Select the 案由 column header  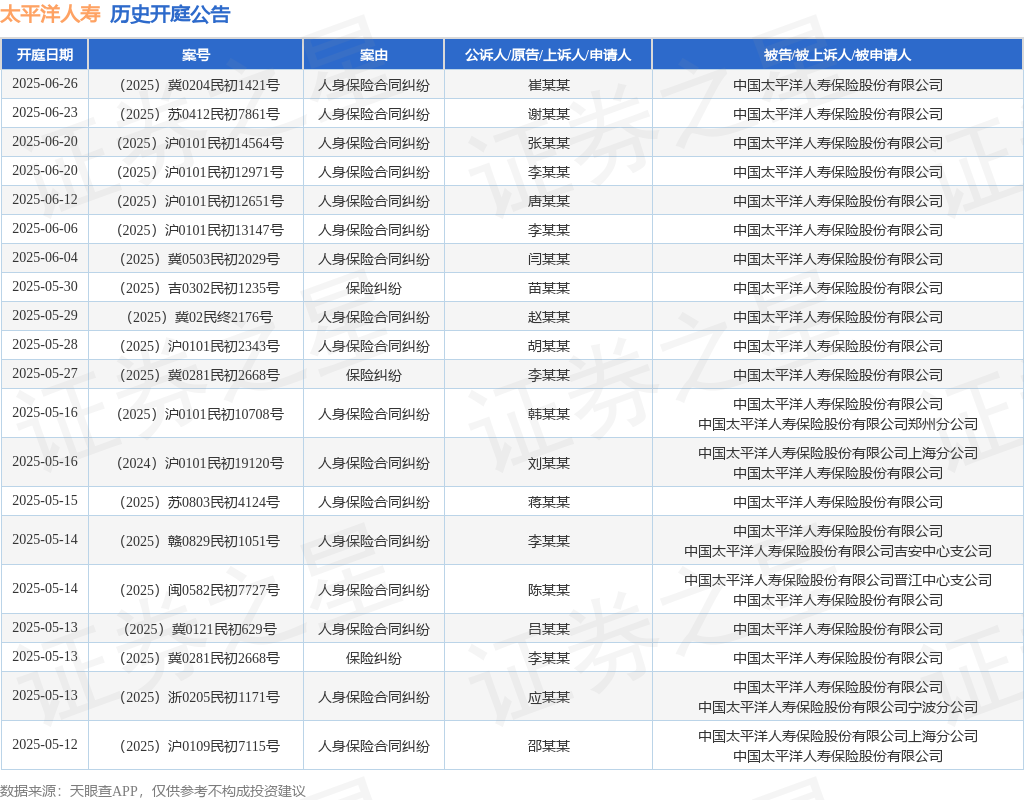pos(374,55)
